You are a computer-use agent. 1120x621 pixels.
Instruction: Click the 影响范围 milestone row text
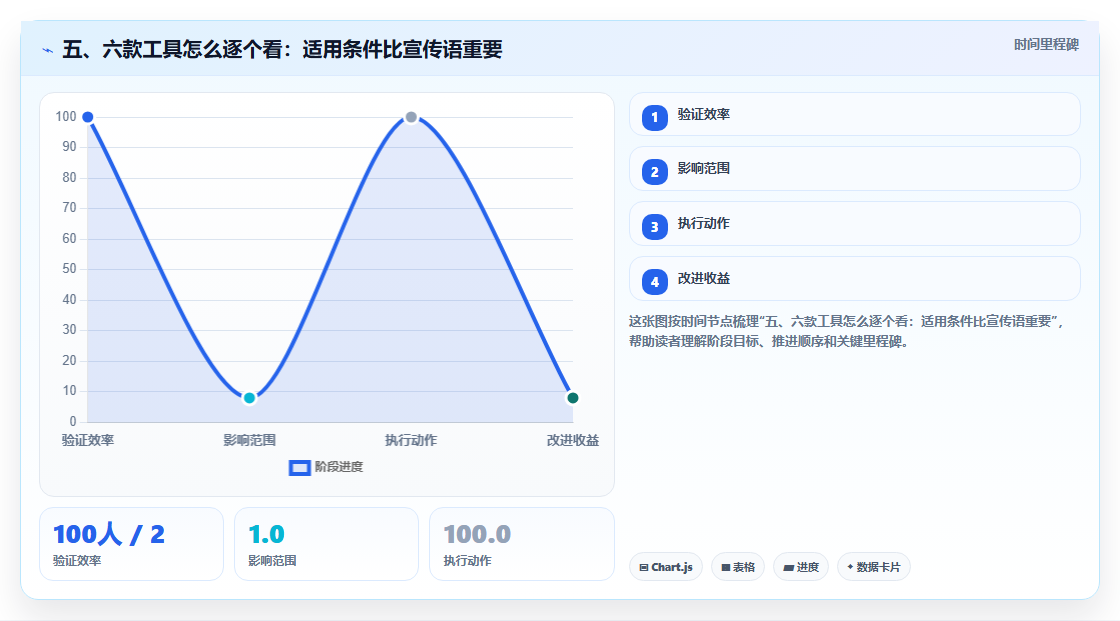point(704,169)
